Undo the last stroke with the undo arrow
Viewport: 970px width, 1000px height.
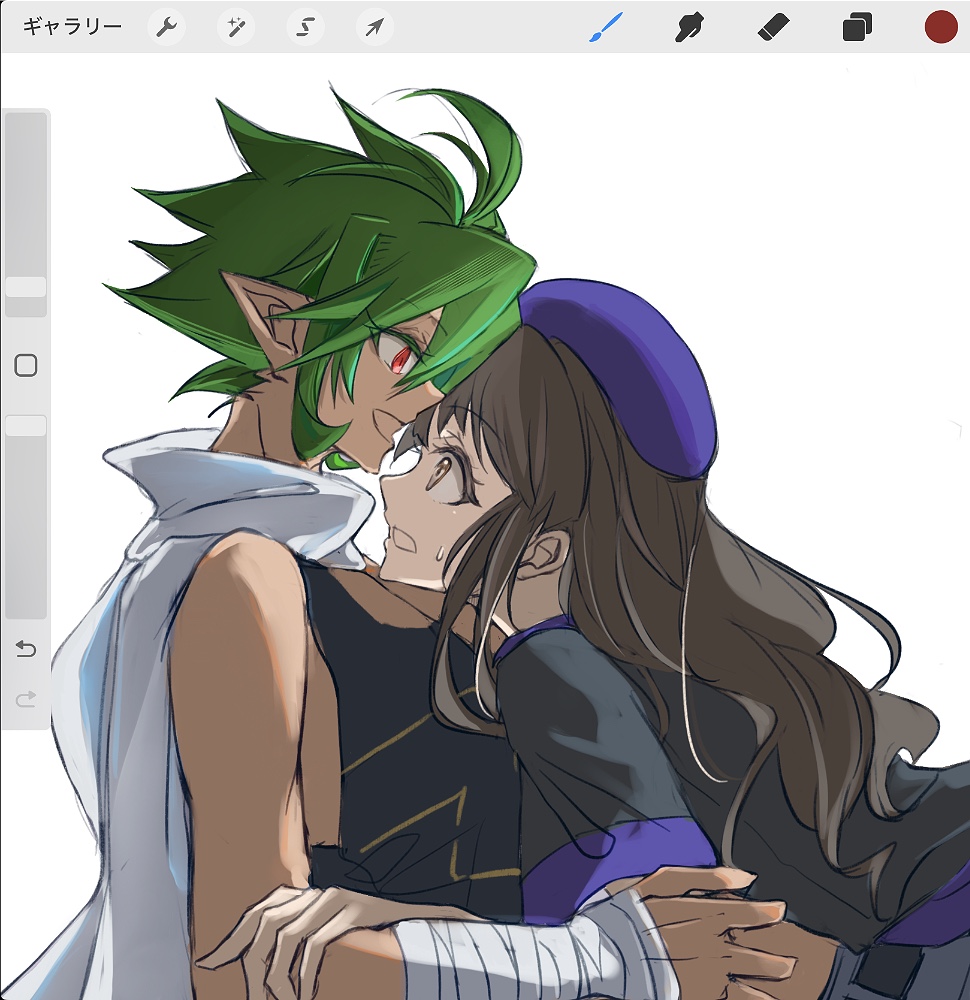(x=26, y=650)
